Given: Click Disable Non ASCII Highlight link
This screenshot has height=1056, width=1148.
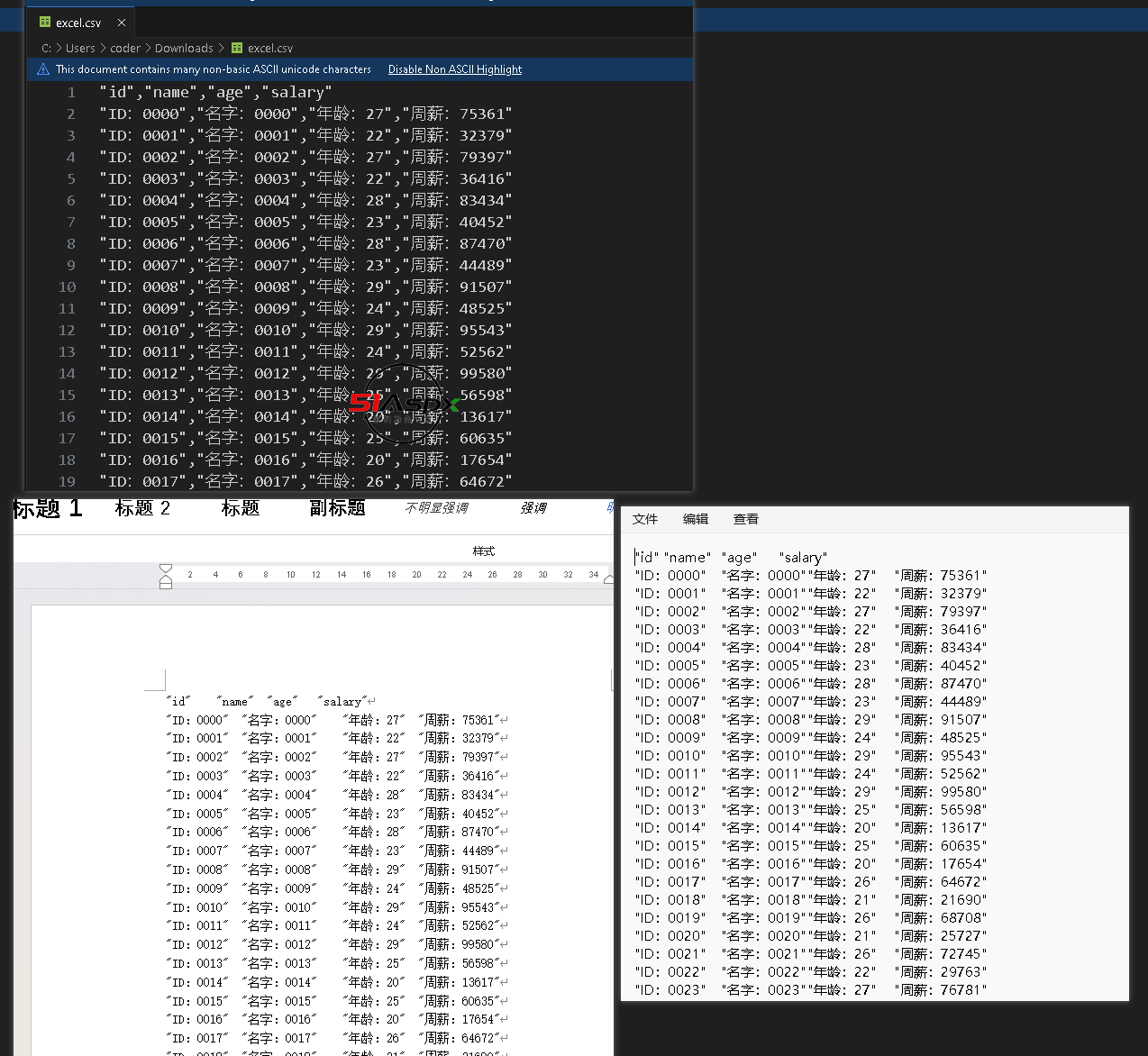Looking at the screenshot, I should click(454, 69).
